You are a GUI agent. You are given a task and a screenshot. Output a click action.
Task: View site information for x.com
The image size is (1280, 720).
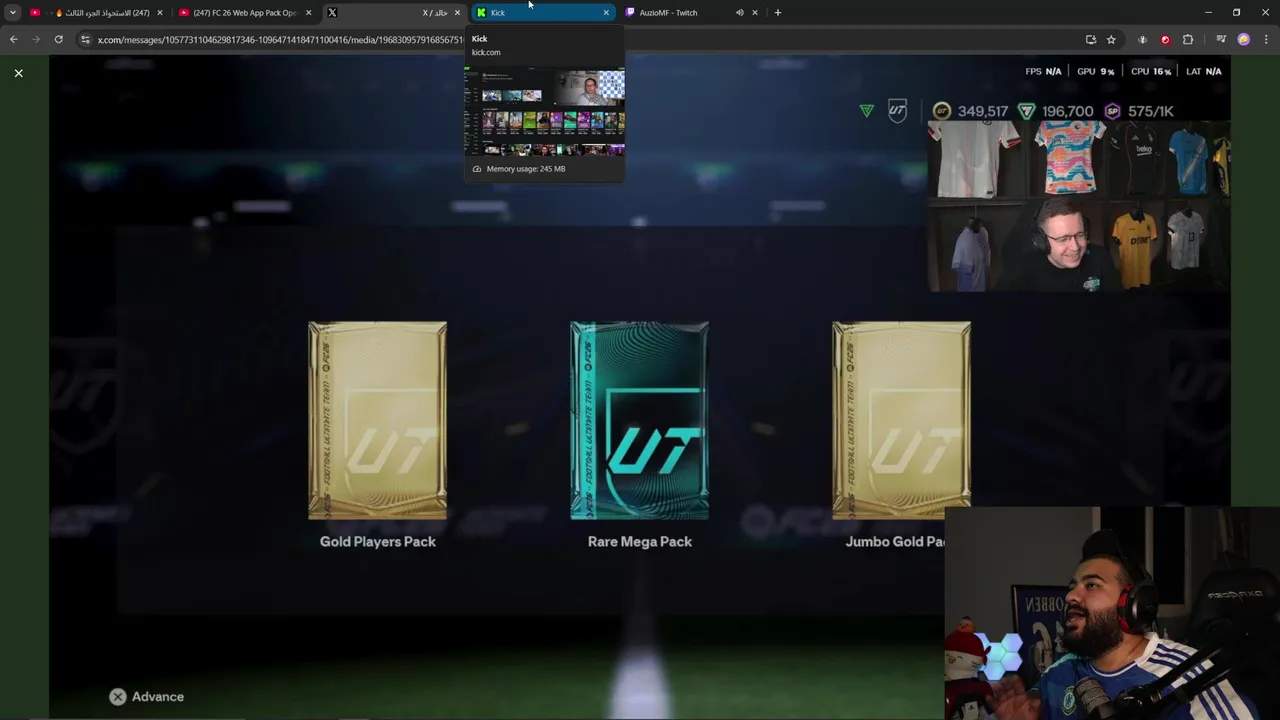point(86,39)
